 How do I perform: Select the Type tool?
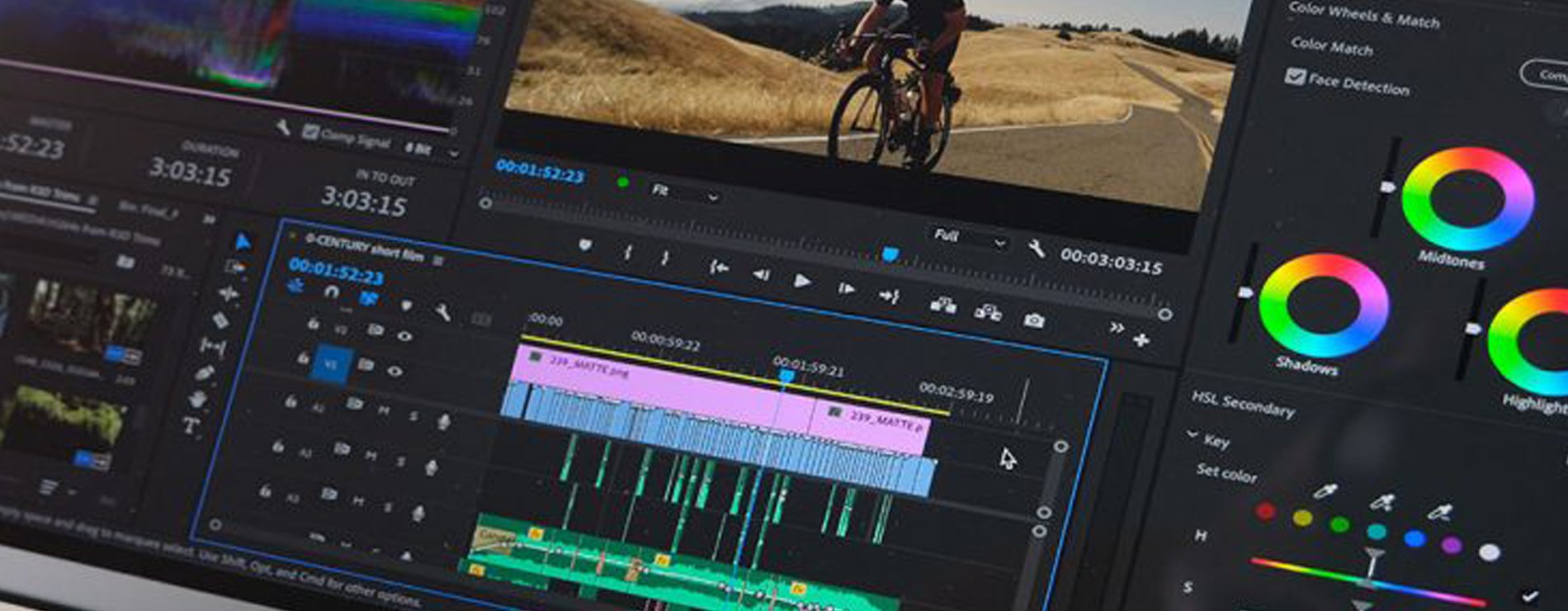(191, 426)
